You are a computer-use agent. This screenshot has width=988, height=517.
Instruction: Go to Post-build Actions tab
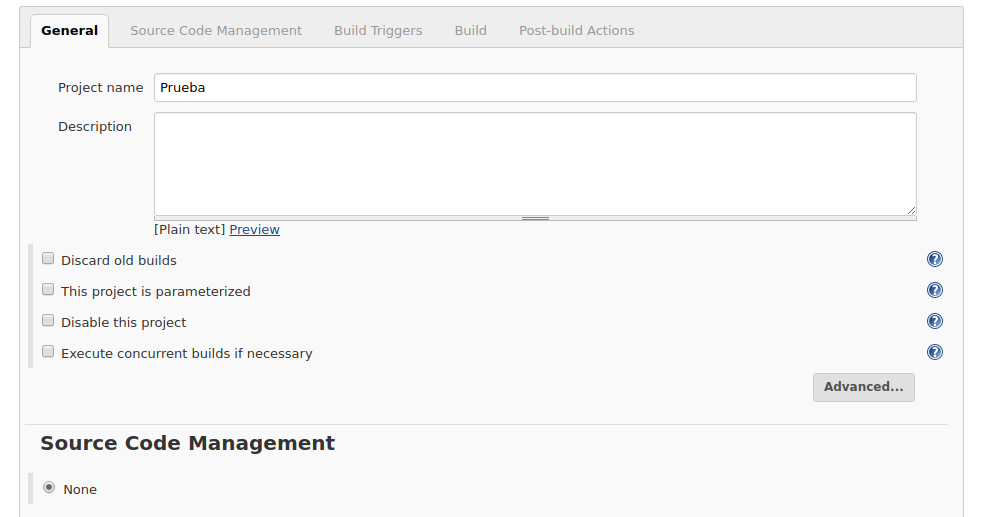click(577, 31)
